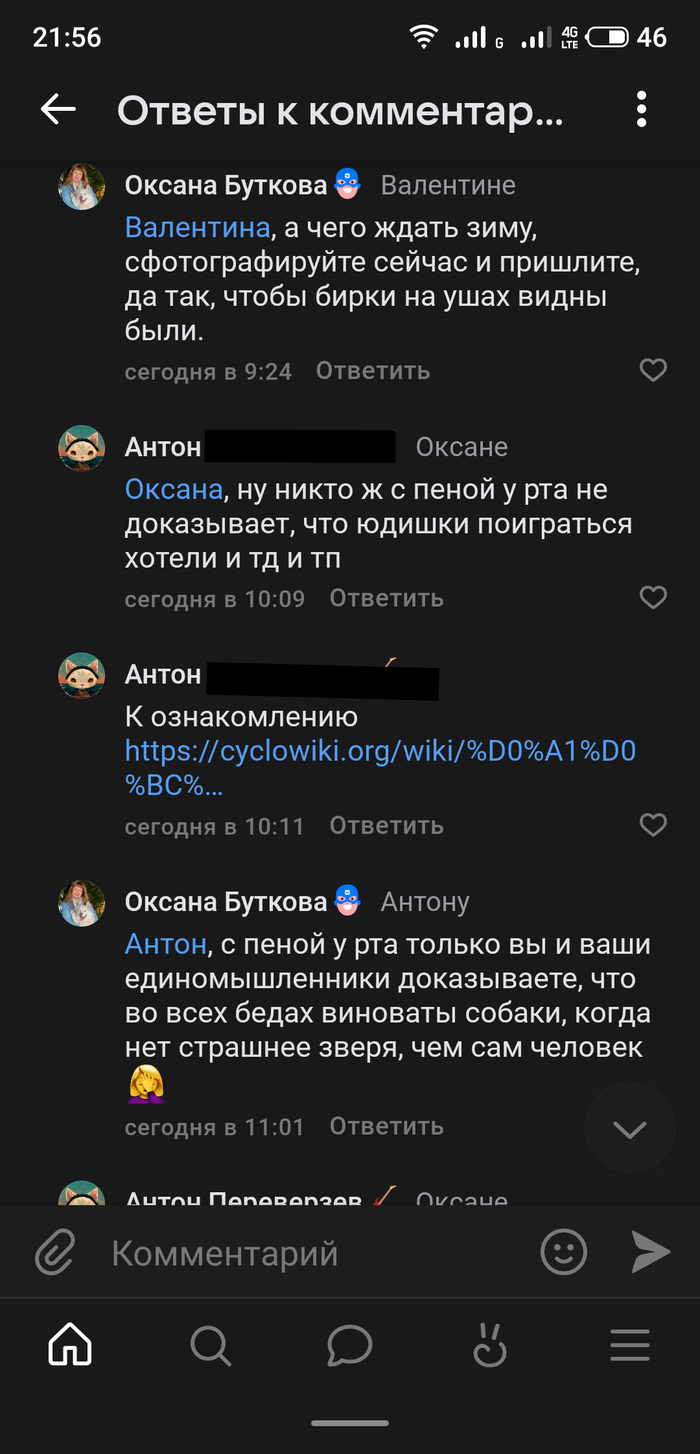Reply to the 9:24 comment
This screenshot has width=700, height=1454.
373,371
